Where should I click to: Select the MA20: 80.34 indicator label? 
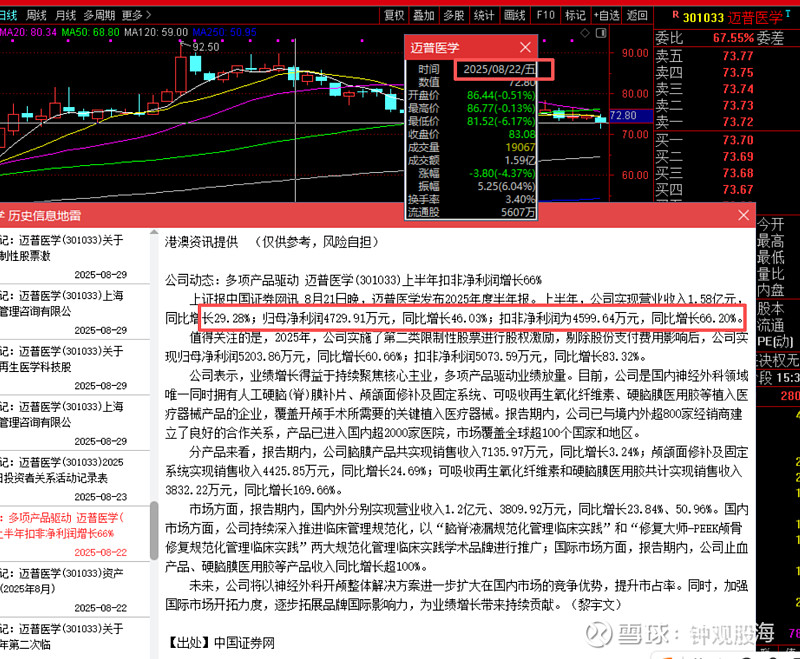(29, 32)
